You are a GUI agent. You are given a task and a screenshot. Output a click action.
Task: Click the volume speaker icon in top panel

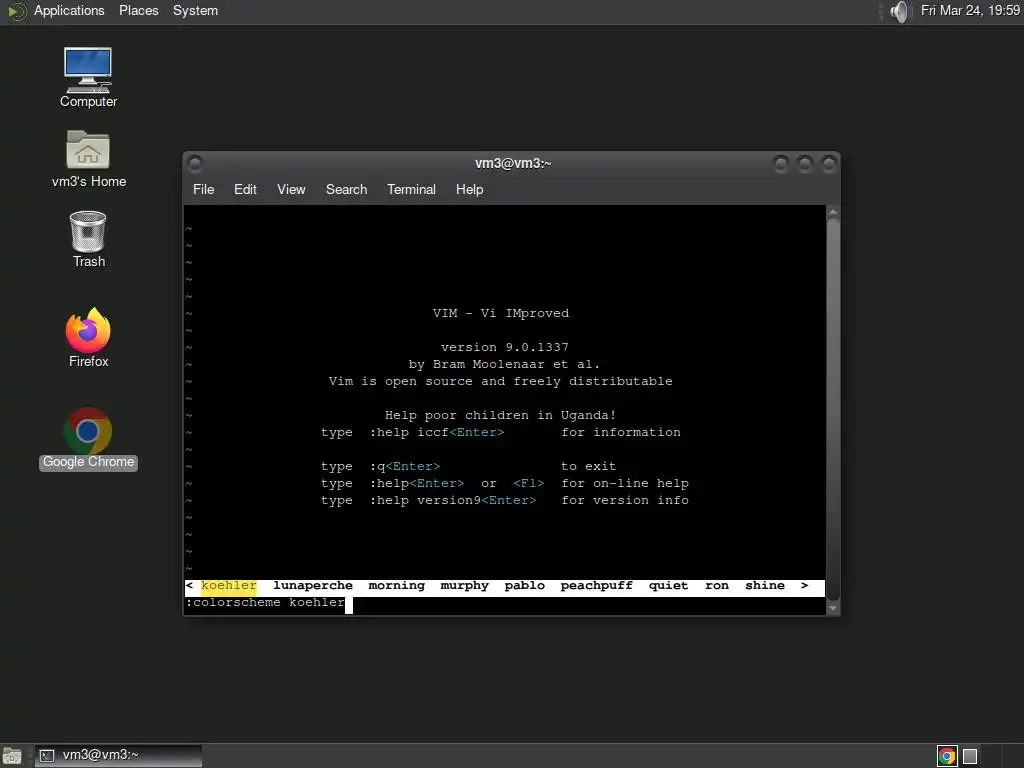[x=899, y=11]
